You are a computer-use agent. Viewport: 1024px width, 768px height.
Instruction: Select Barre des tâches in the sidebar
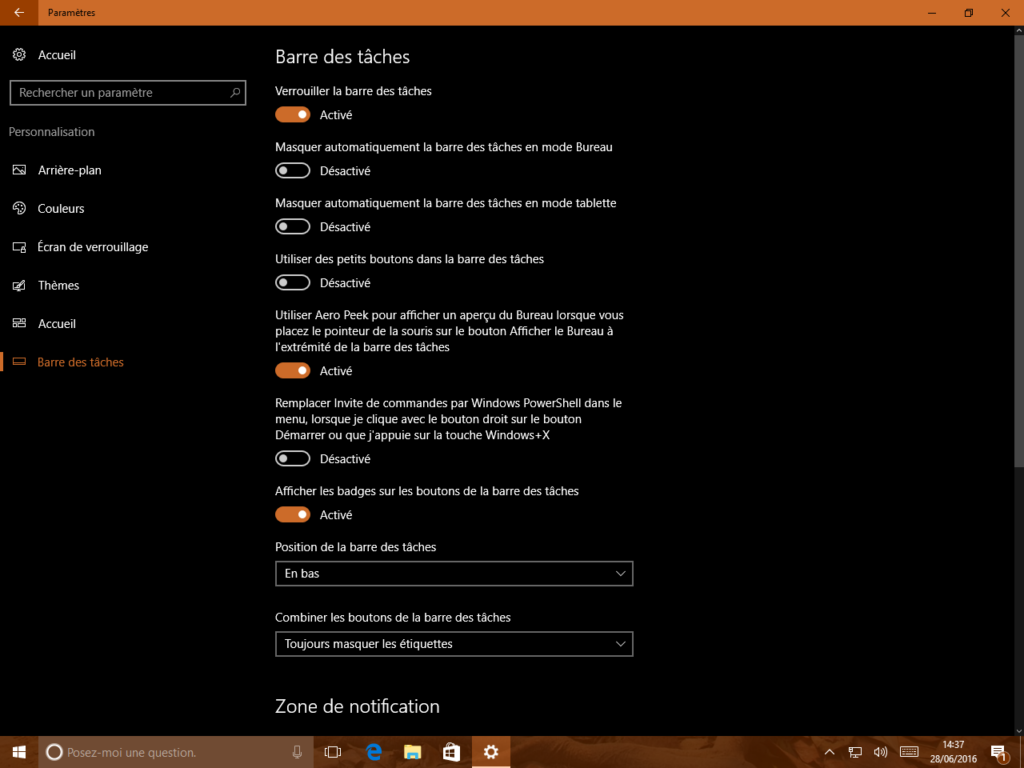coord(78,361)
